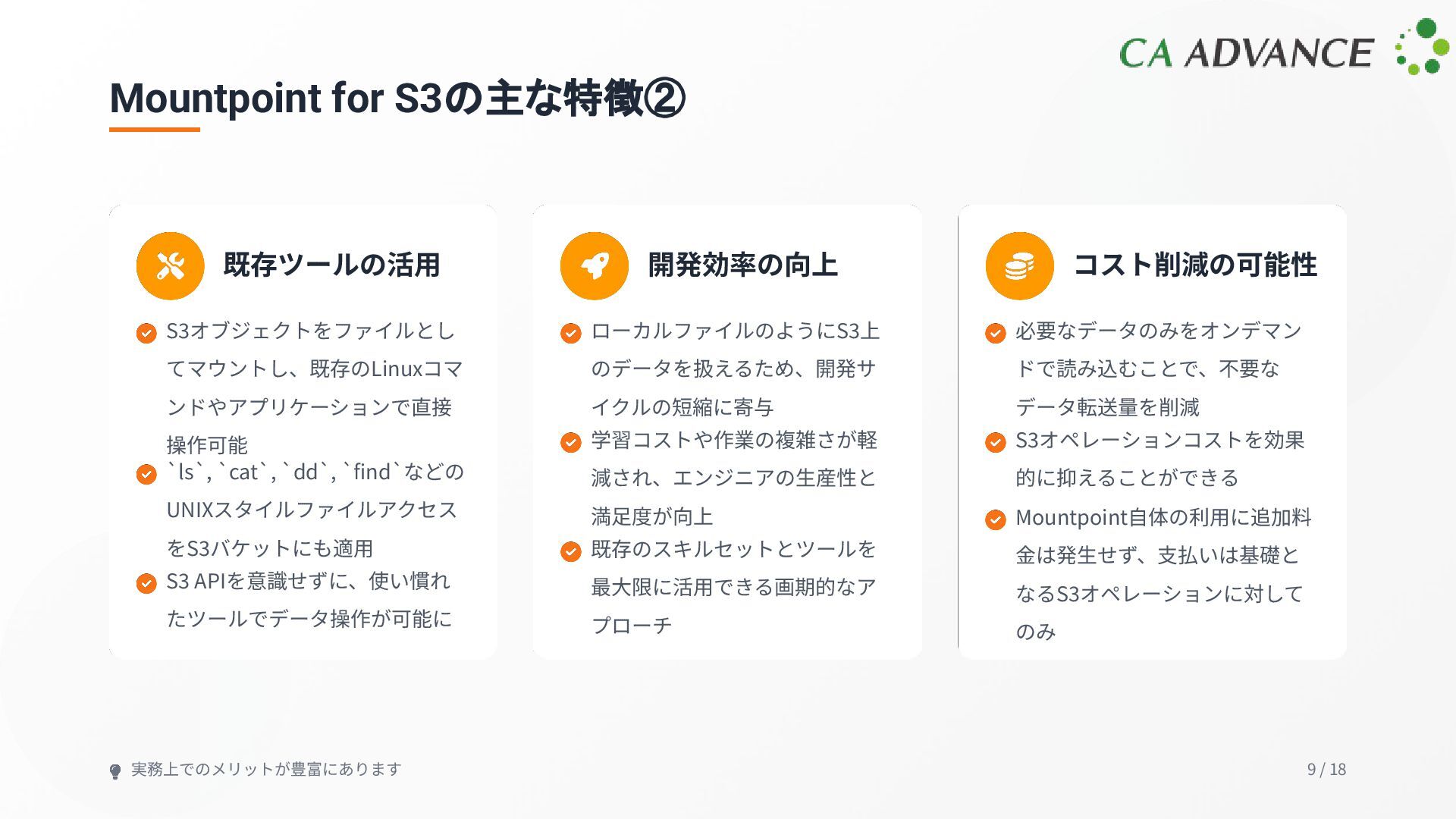Select the 開発効率の向上 card heading
This screenshot has height=819, width=1456.
[742, 265]
